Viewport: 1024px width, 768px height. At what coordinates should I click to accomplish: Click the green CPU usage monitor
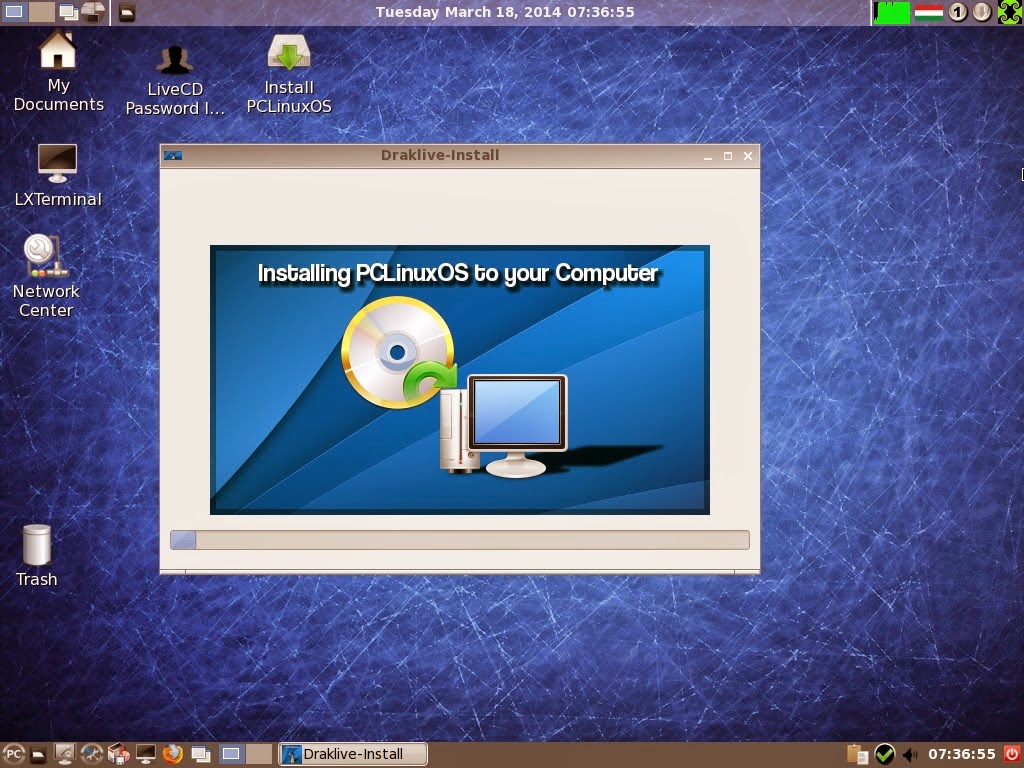(x=891, y=12)
